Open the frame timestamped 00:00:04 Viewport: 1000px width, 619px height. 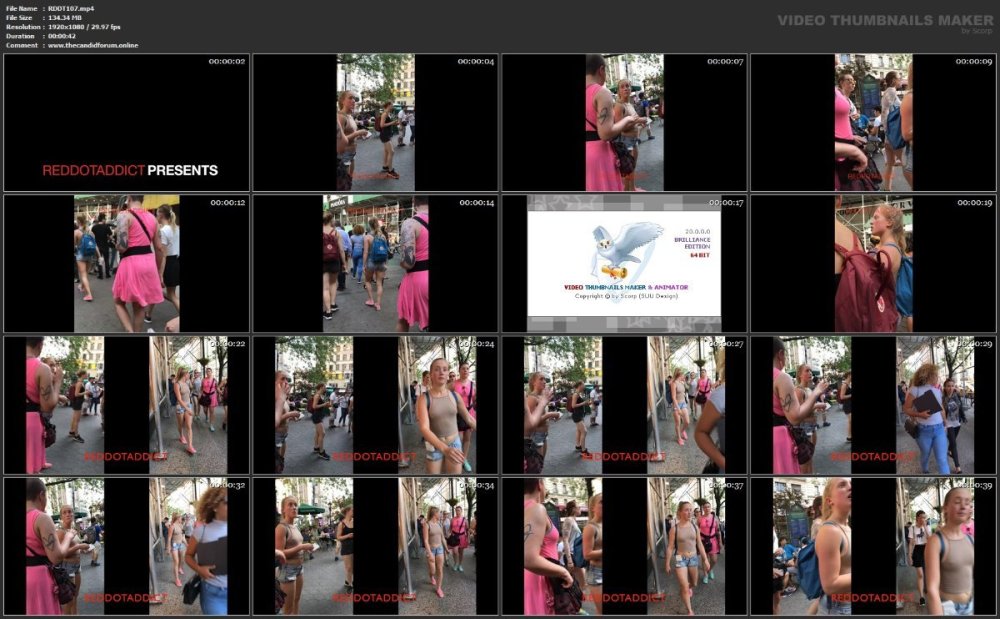tap(376, 122)
